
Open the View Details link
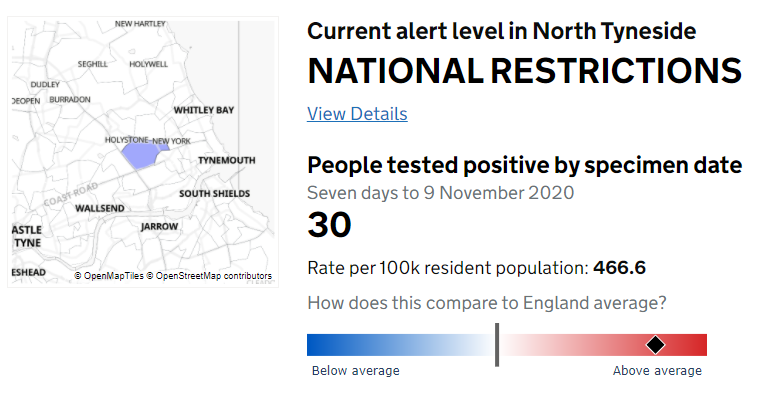(357, 114)
